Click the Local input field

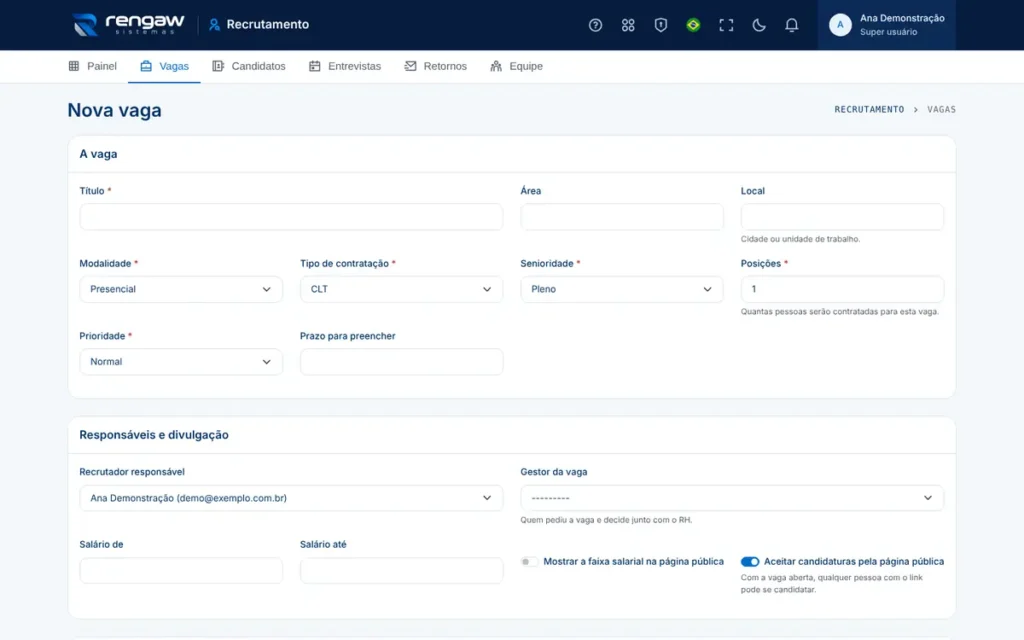click(x=842, y=217)
